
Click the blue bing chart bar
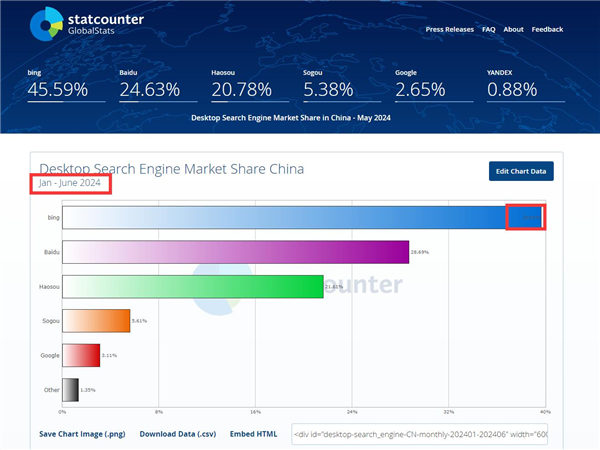[302, 218]
